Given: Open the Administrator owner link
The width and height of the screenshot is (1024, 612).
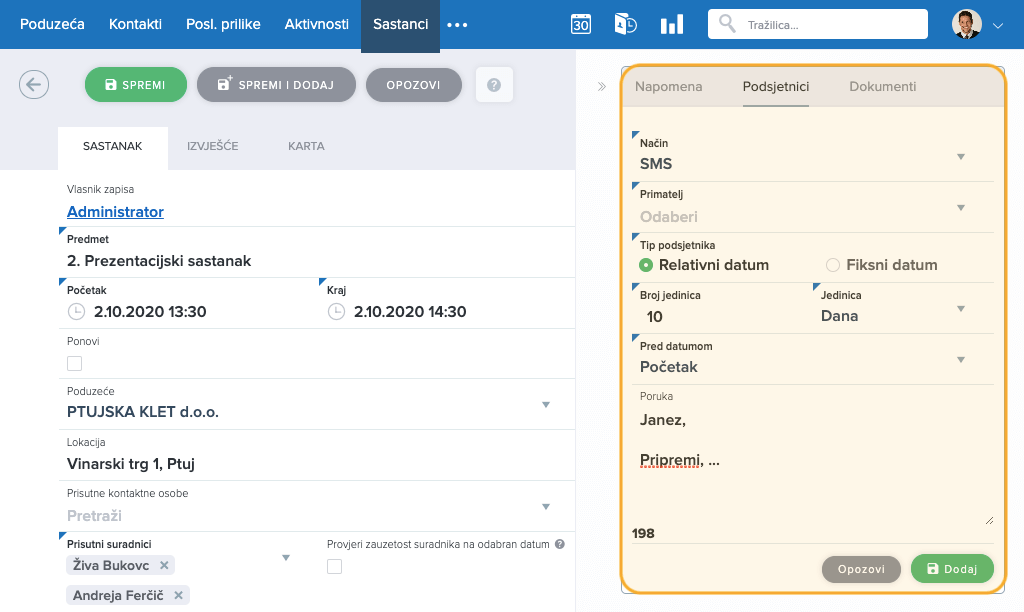Looking at the screenshot, I should tap(115, 212).
